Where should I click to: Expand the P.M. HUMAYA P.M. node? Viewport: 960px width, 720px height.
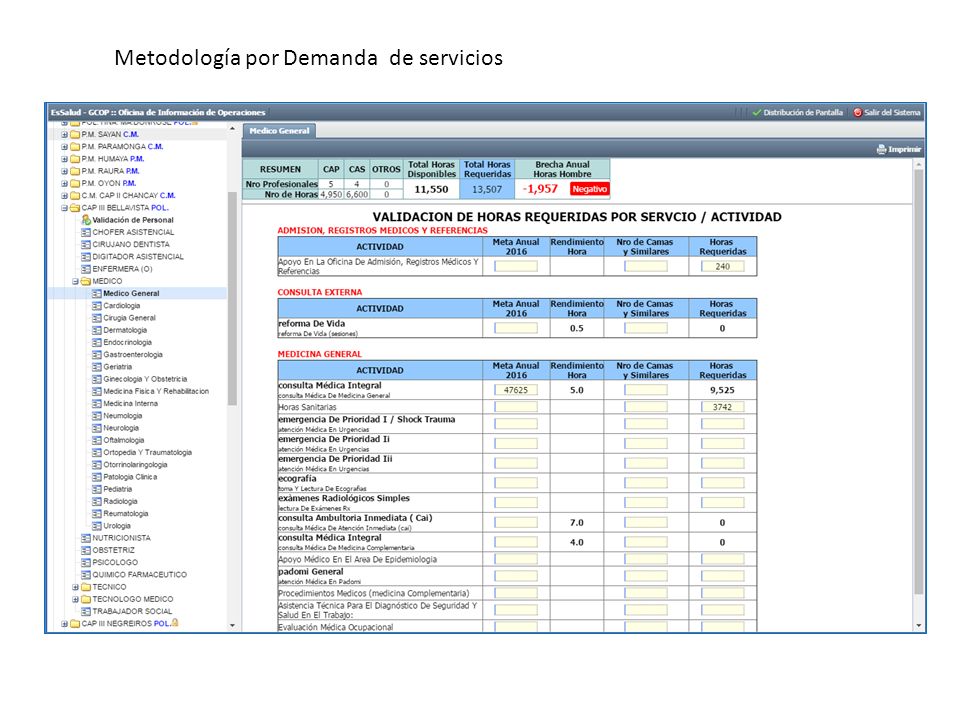click(x=64, y=159)
